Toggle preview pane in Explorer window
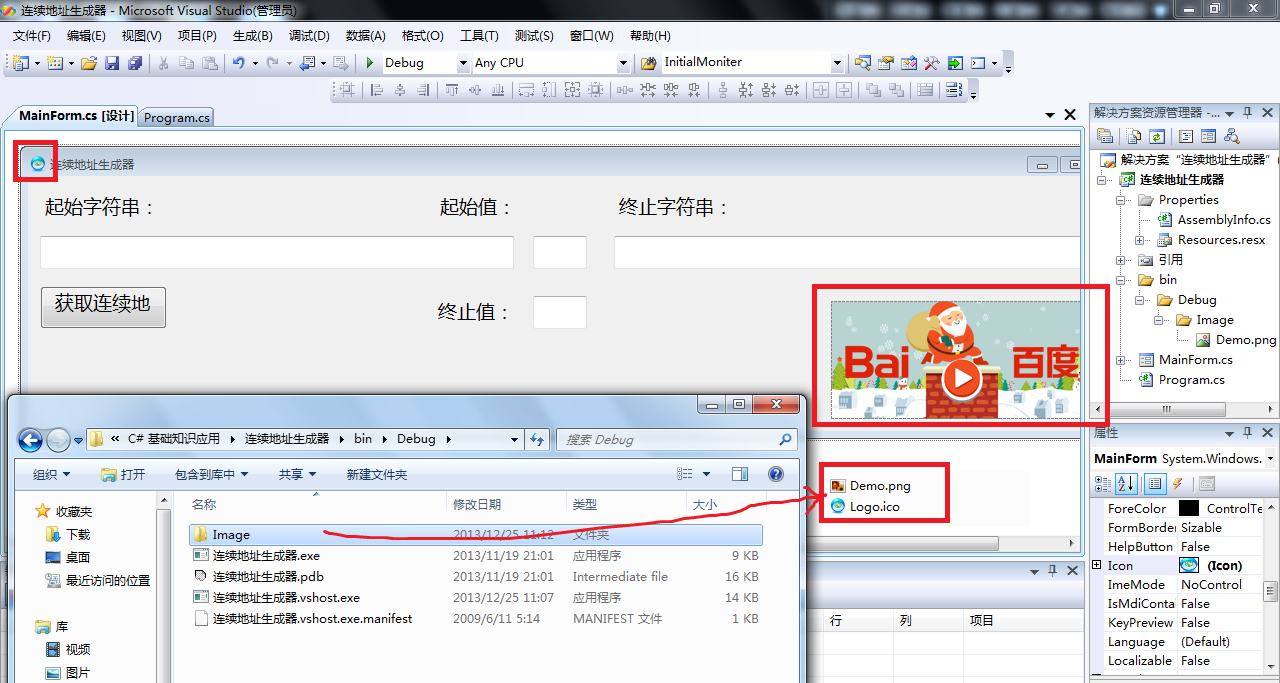Screen dimensions: 1280x683 coord(740,474)
